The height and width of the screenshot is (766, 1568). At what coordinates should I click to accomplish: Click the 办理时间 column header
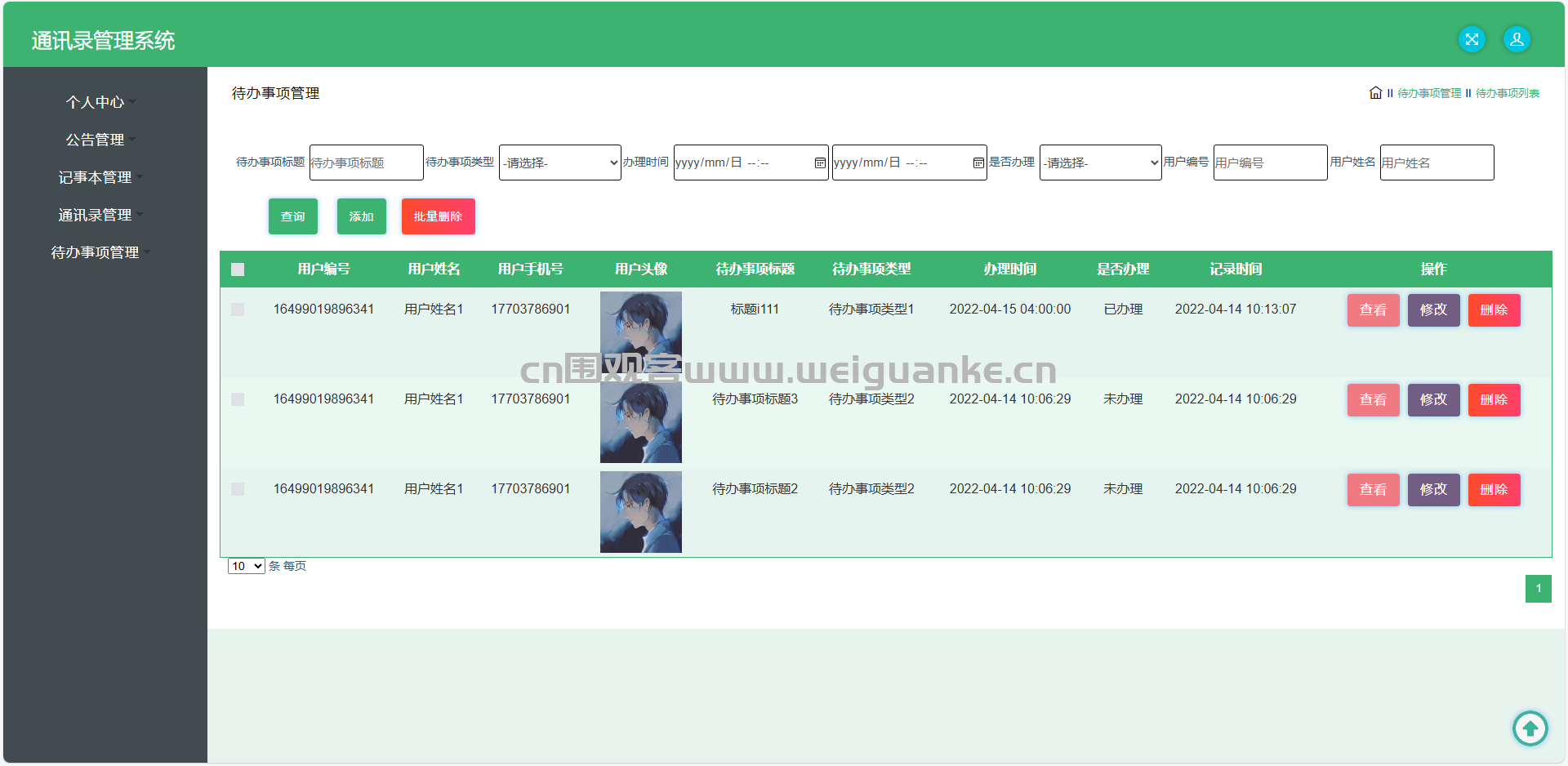click(1010, 269)
